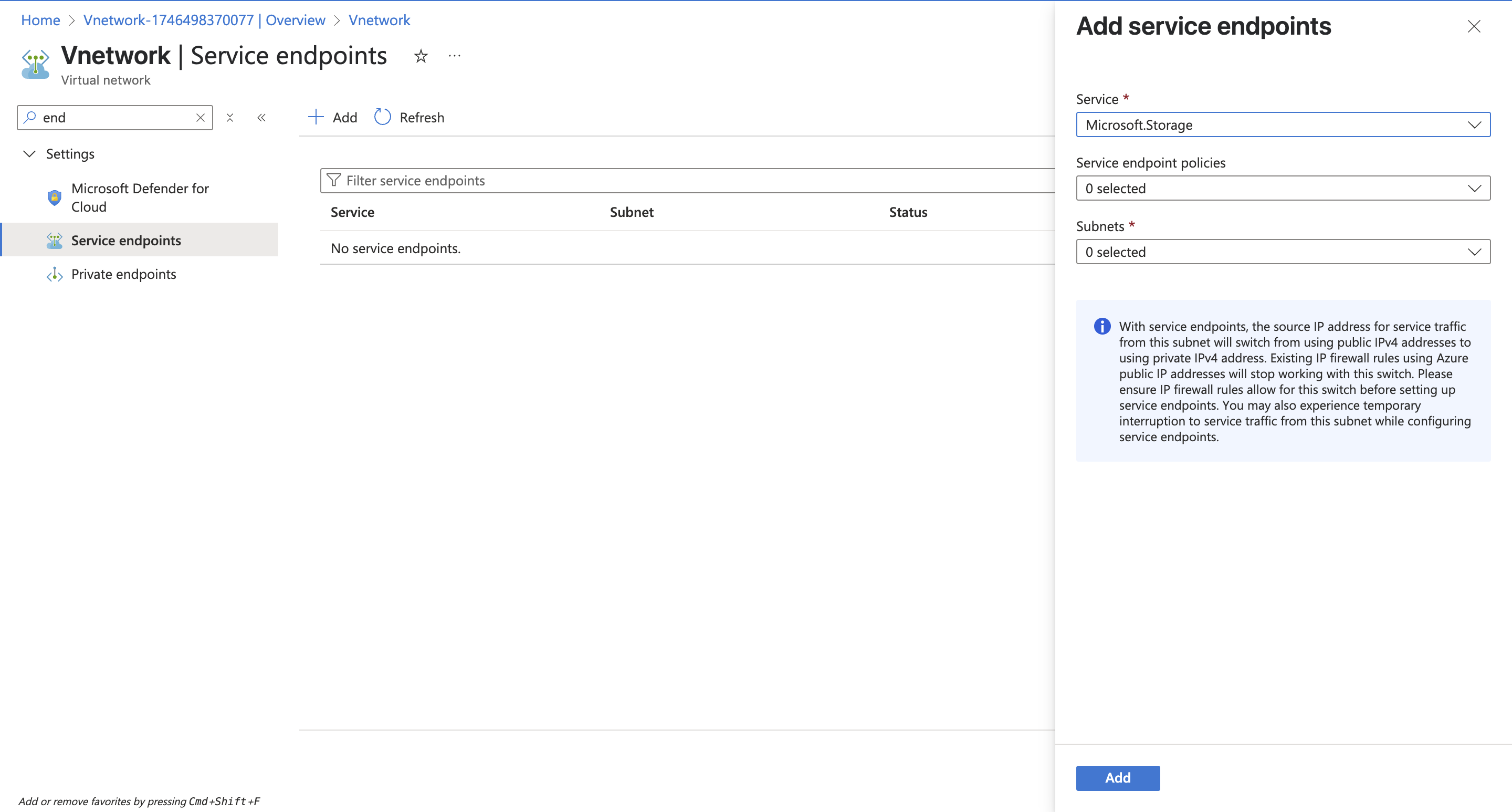Click the blue Add button
The width and height of the screenshot is (1512, 812).
click(1118, 778)
